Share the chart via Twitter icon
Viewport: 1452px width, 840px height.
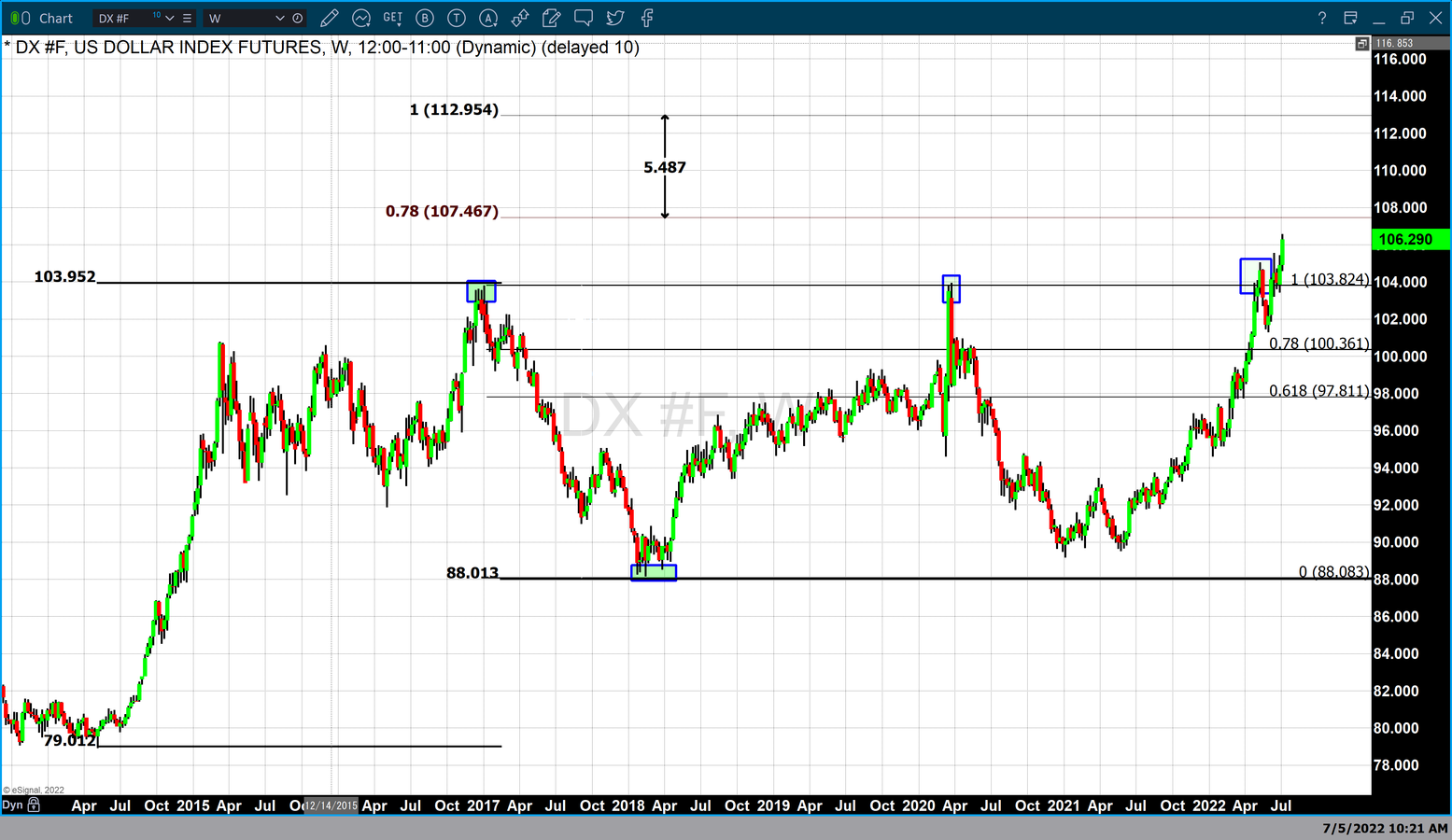(x=615, y=18)
